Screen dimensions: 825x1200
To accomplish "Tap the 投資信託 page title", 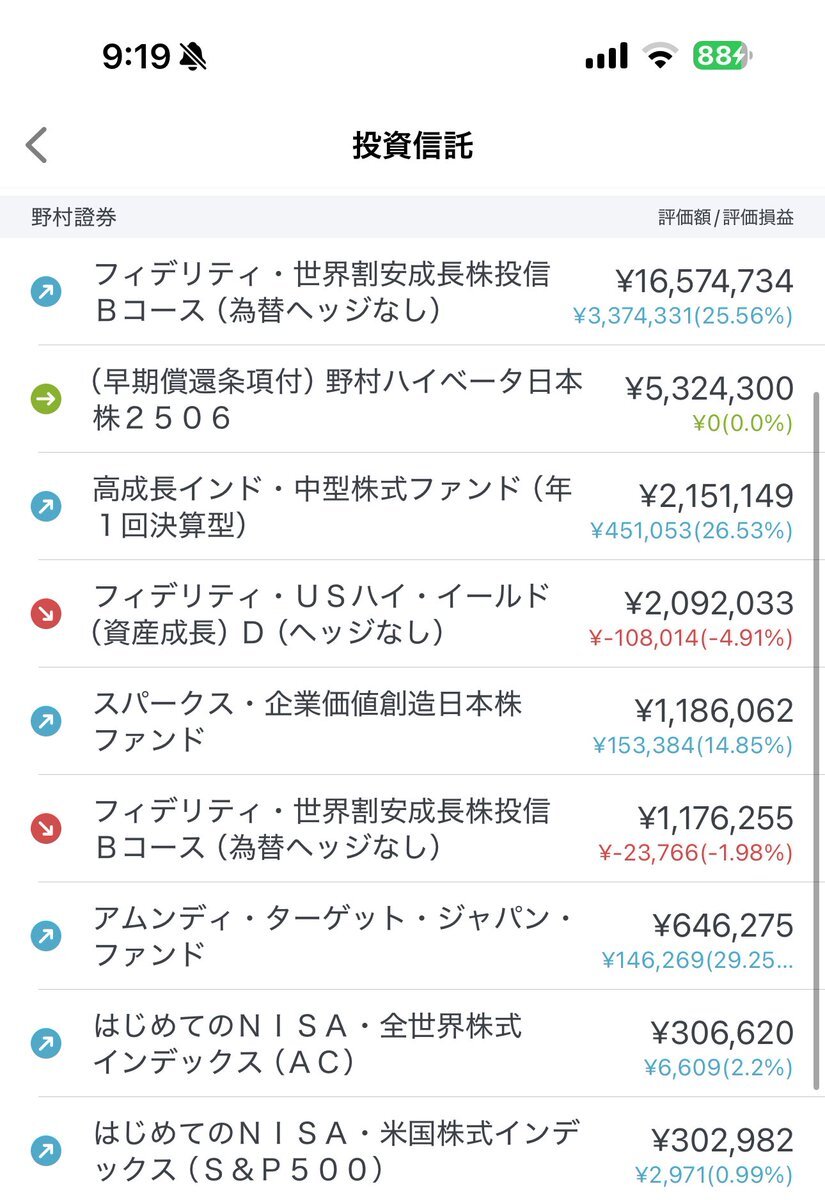I will pos(412,145).
